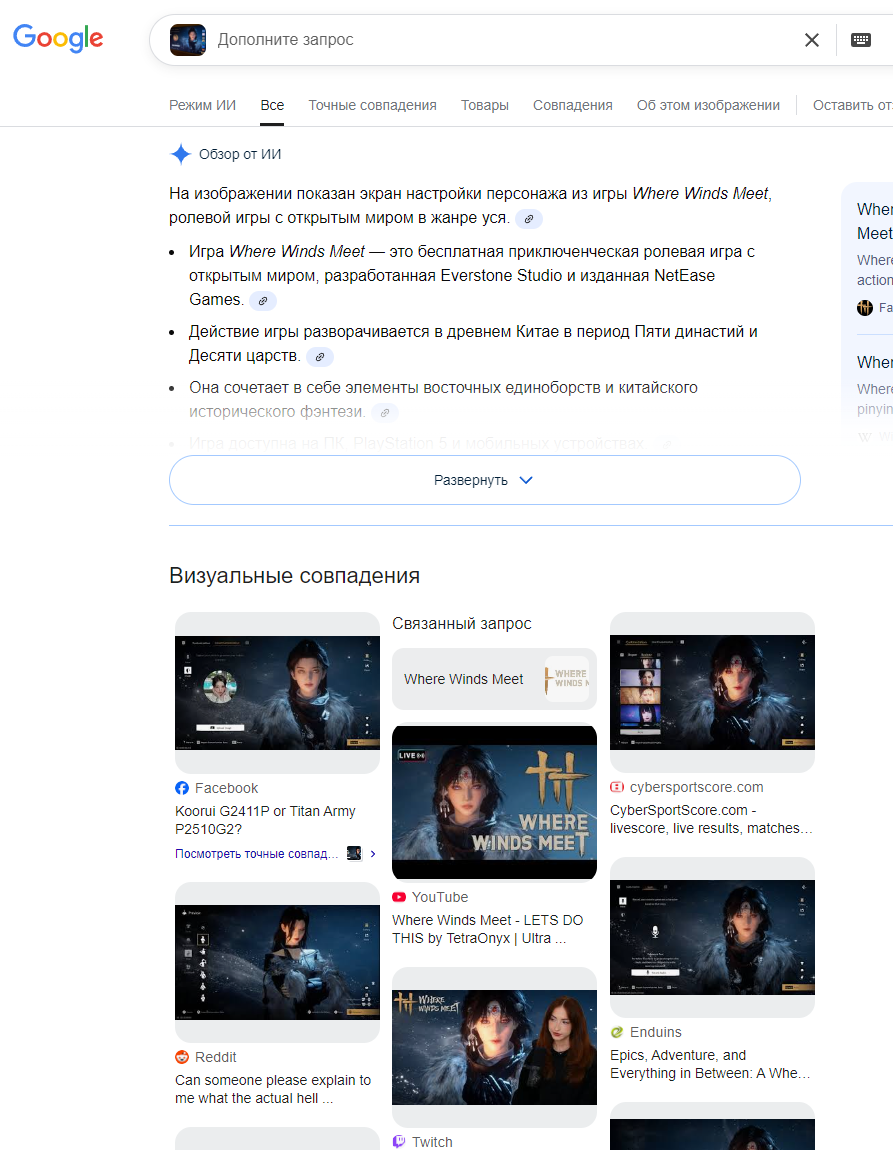Screen dimensions: 893x1150
Task: Open the "Where Winds Meet" related query chip
Action: (x=494, y=679)
